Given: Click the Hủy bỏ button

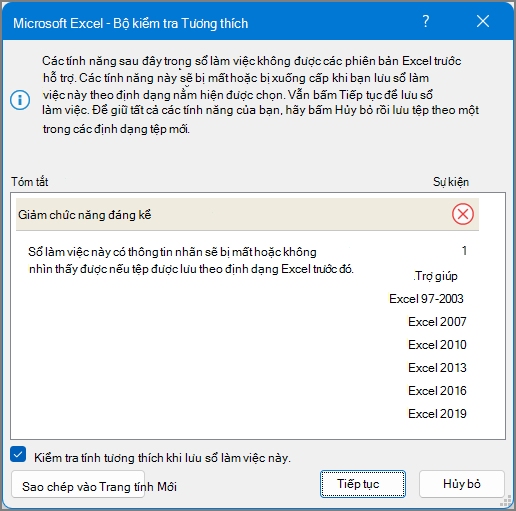Looking at the screenshot, I should click(462, 484).
